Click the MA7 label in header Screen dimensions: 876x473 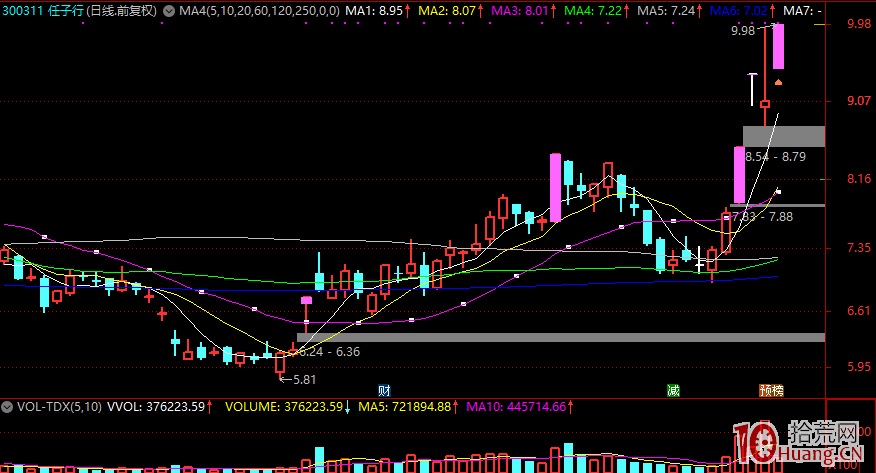tap(802, 11)
